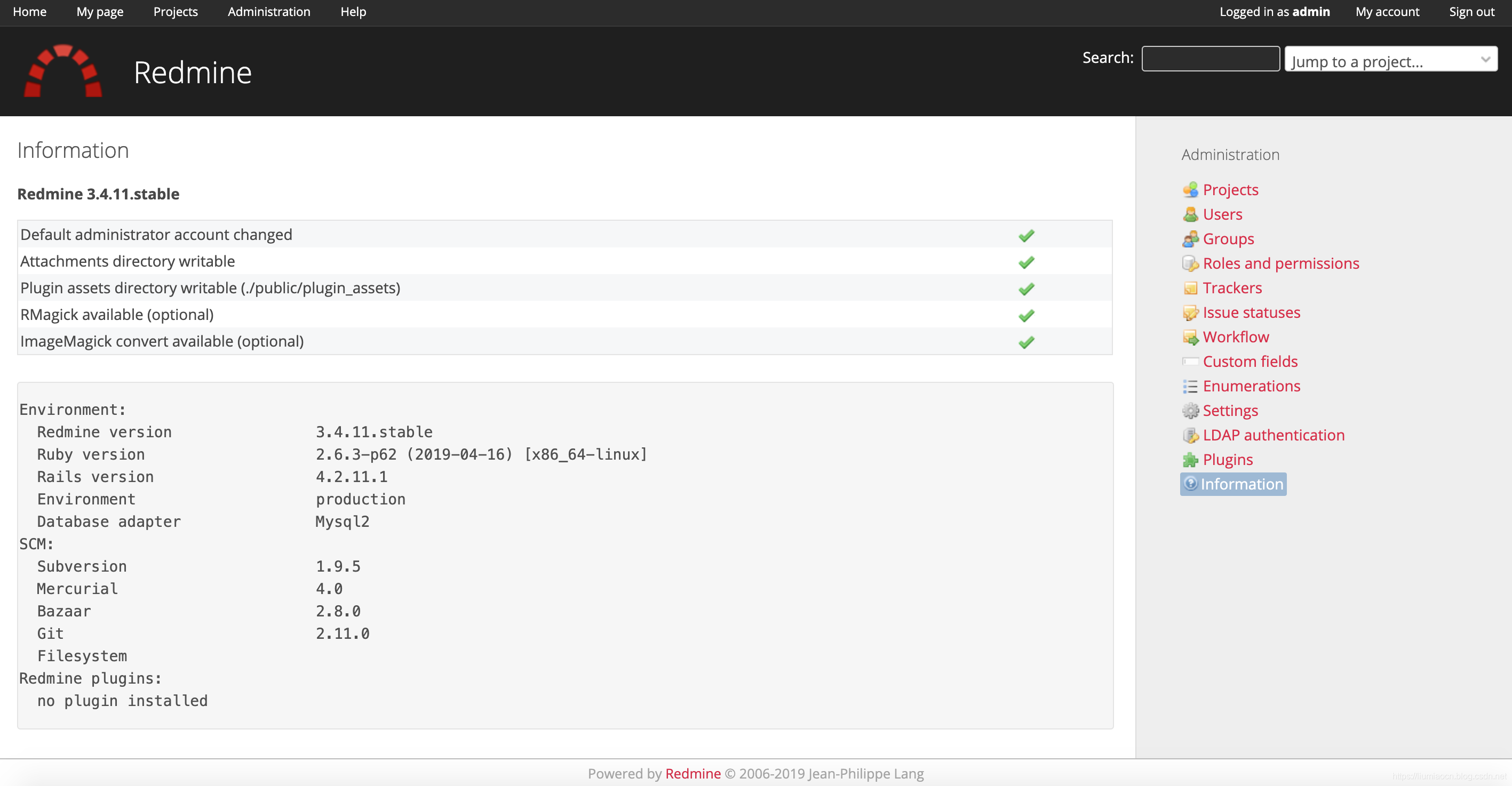Click the Trackers icon
This screenshot has width=1512, height=786.
pos(1190,288)
